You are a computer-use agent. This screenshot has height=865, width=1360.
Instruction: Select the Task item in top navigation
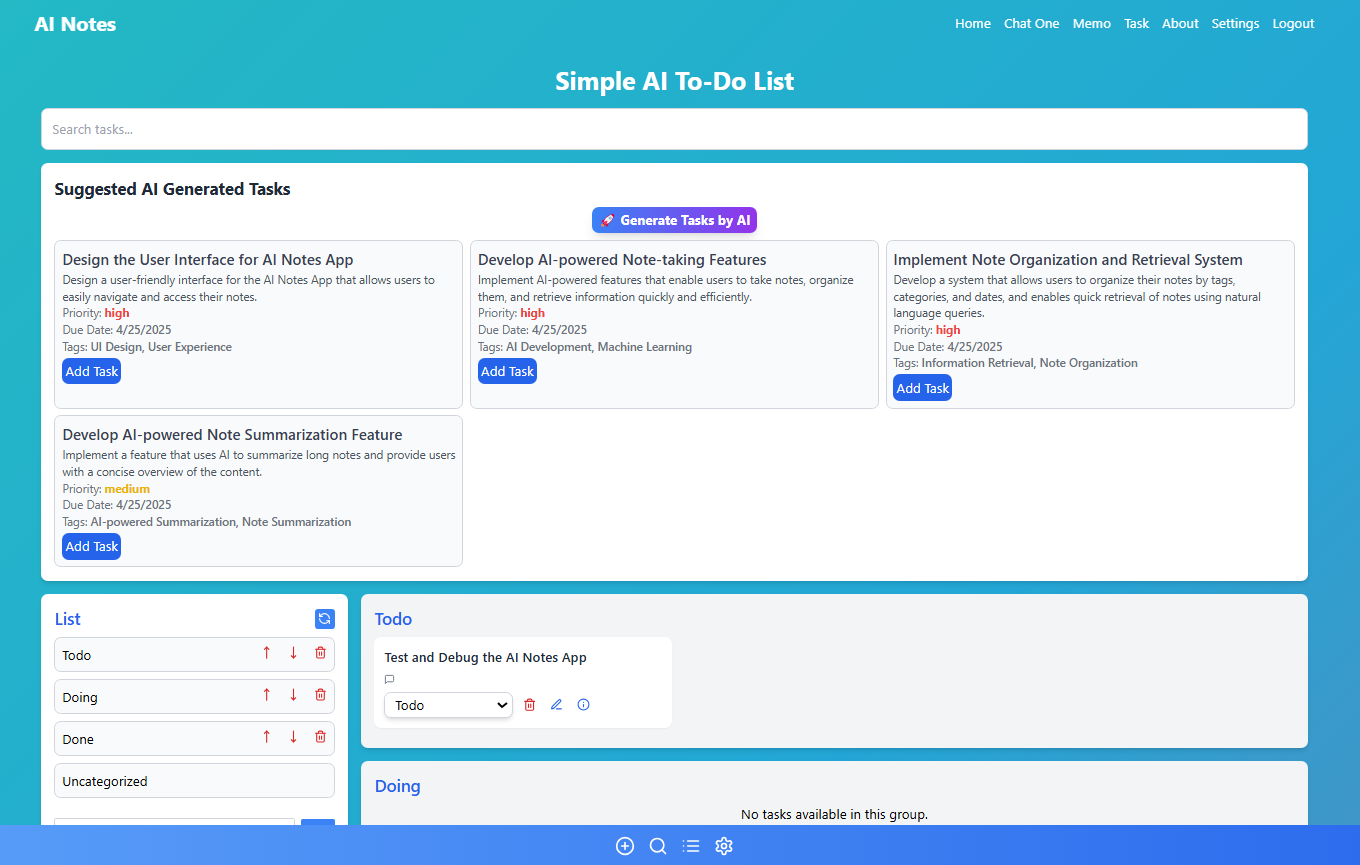click(1136, 23)
